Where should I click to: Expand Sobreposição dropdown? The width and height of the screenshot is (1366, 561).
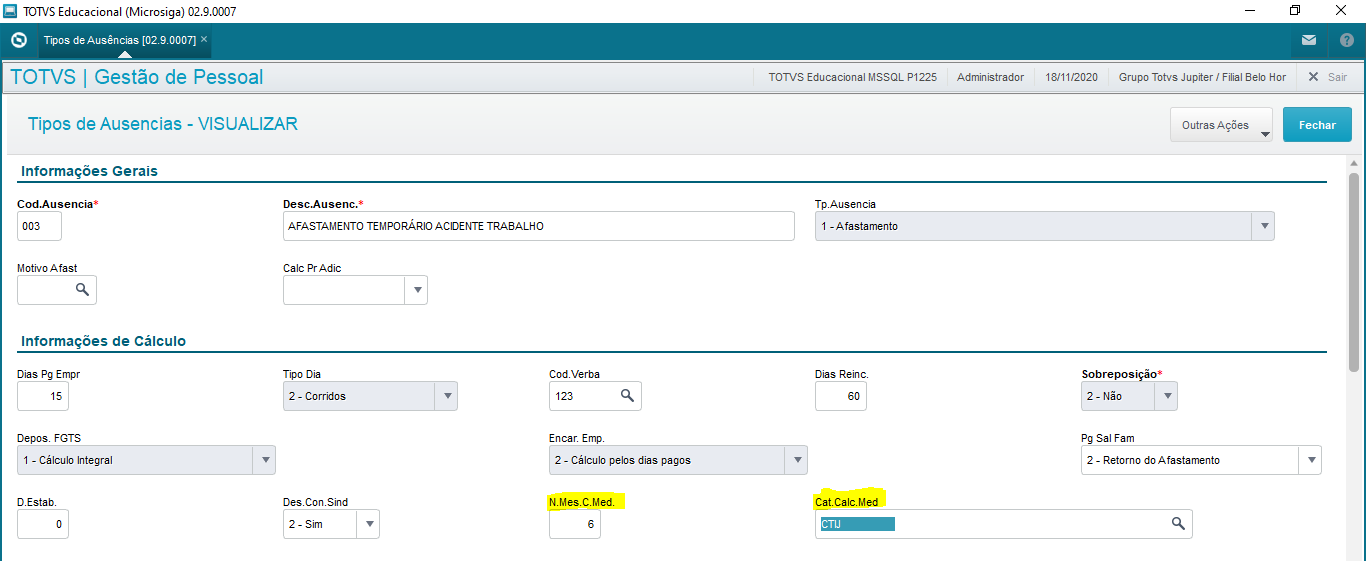click(x=1166, y=396)
